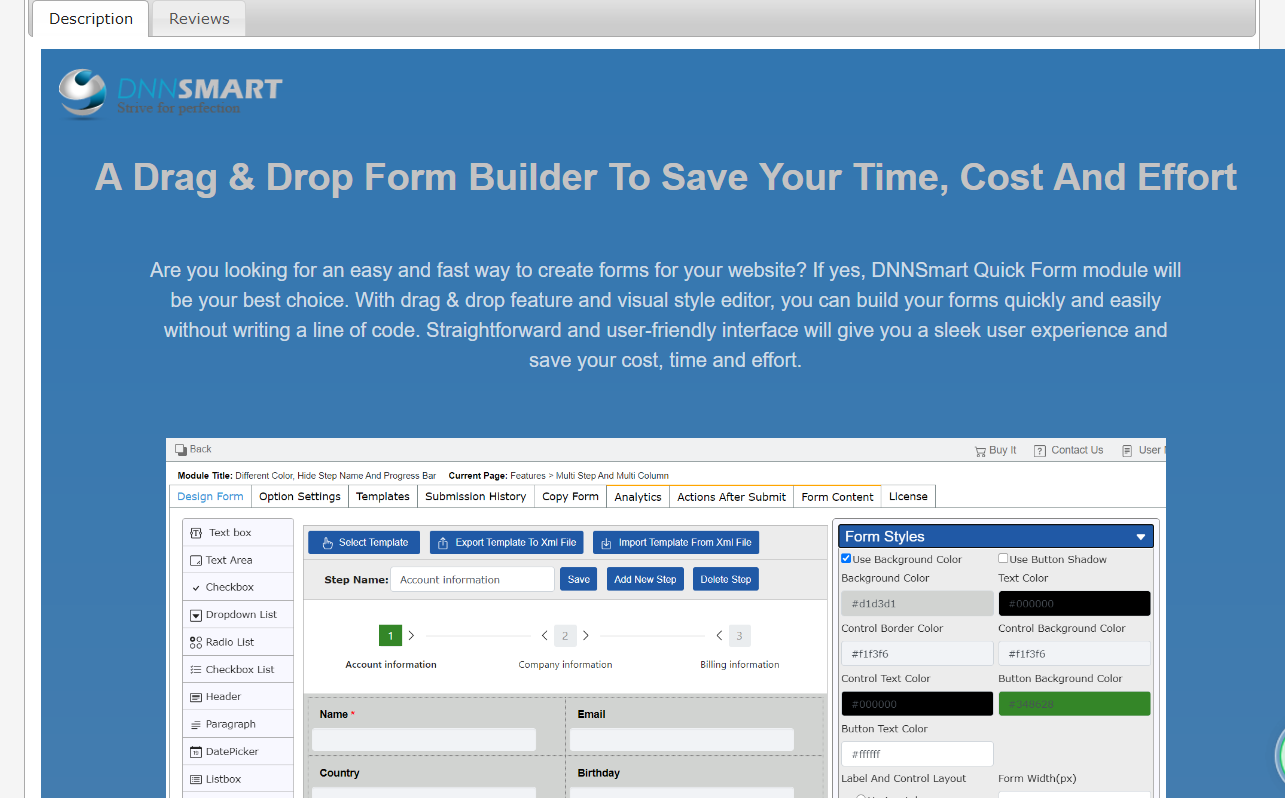Switch to Option Settings tab
The height and width of the screenshot is (798, 1285).
coord(300,496)
